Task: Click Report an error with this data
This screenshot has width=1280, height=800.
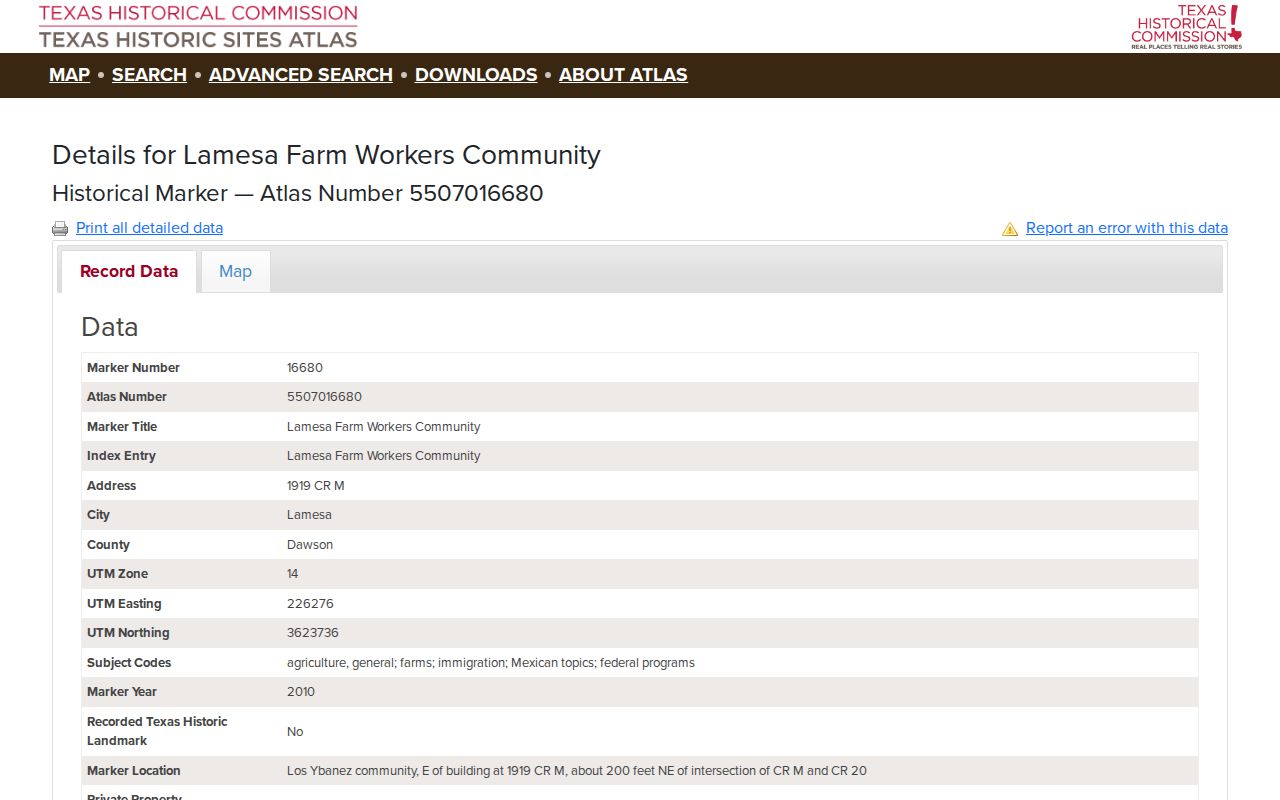Action: click(x=1127, y=228)
